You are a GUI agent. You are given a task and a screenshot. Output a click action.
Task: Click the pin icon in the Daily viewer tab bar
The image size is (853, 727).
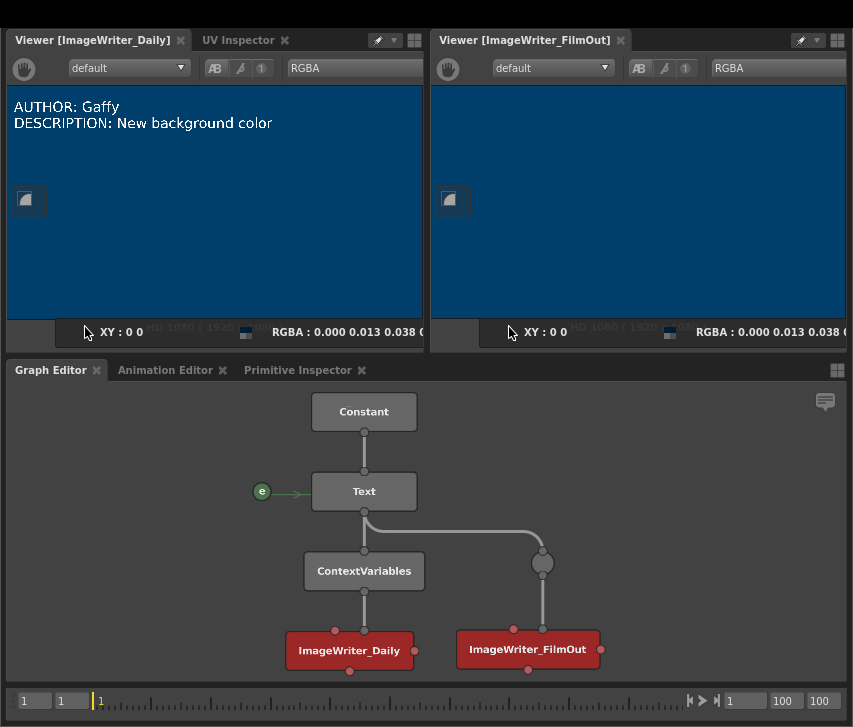pos(378,40)
